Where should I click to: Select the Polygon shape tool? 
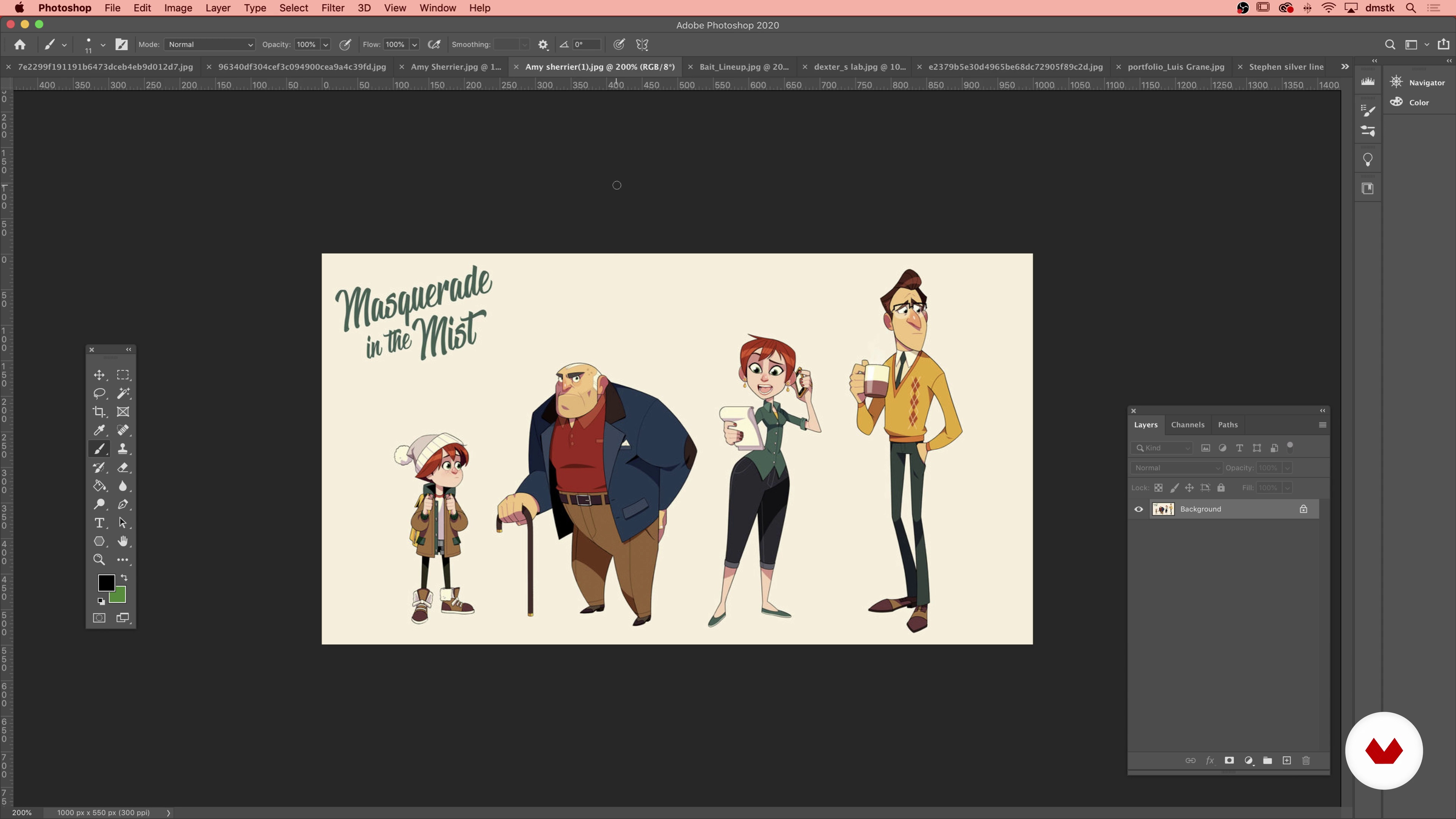(99, 541)
